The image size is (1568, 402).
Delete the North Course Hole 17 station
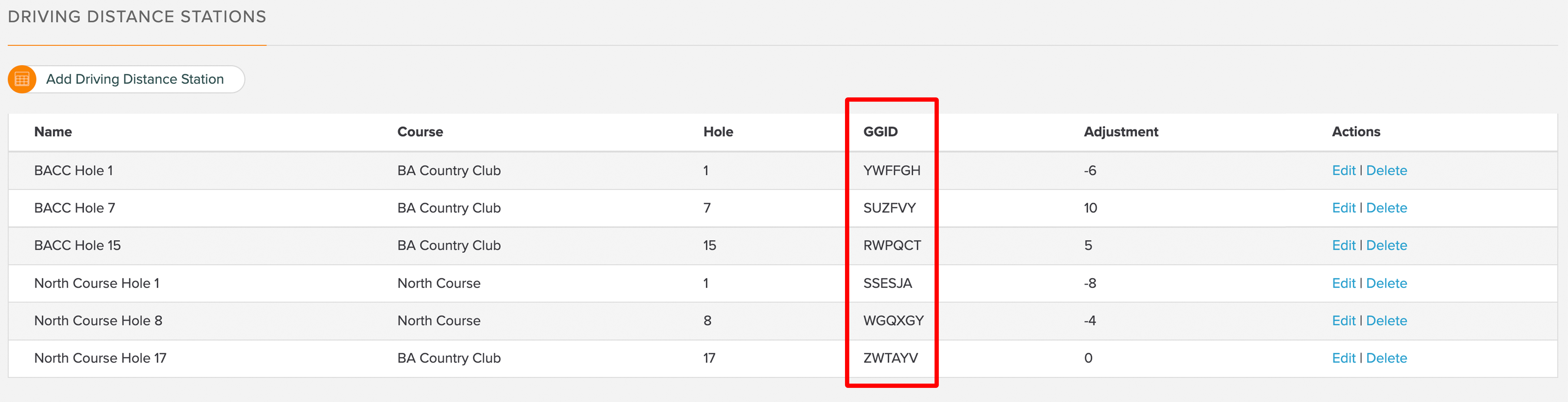1387,358
